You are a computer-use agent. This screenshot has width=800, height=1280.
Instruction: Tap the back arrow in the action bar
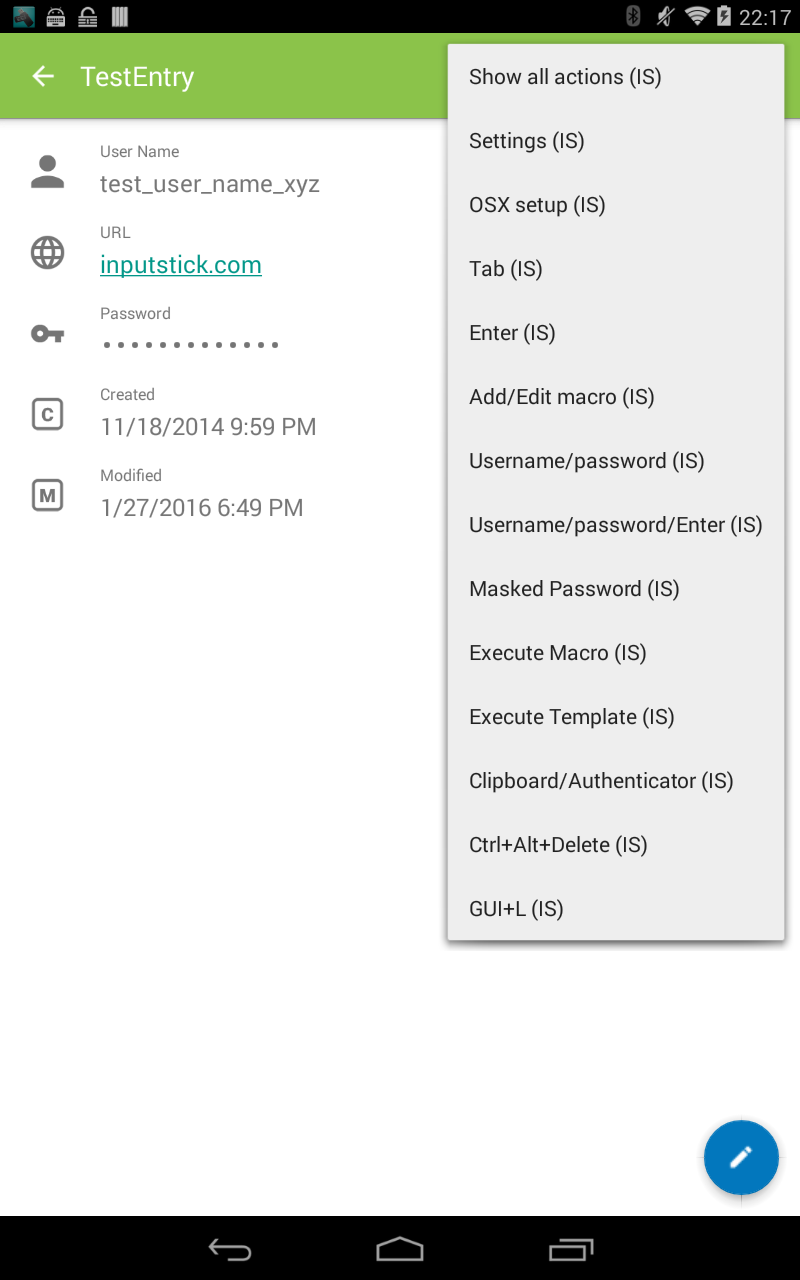point(43,76)
